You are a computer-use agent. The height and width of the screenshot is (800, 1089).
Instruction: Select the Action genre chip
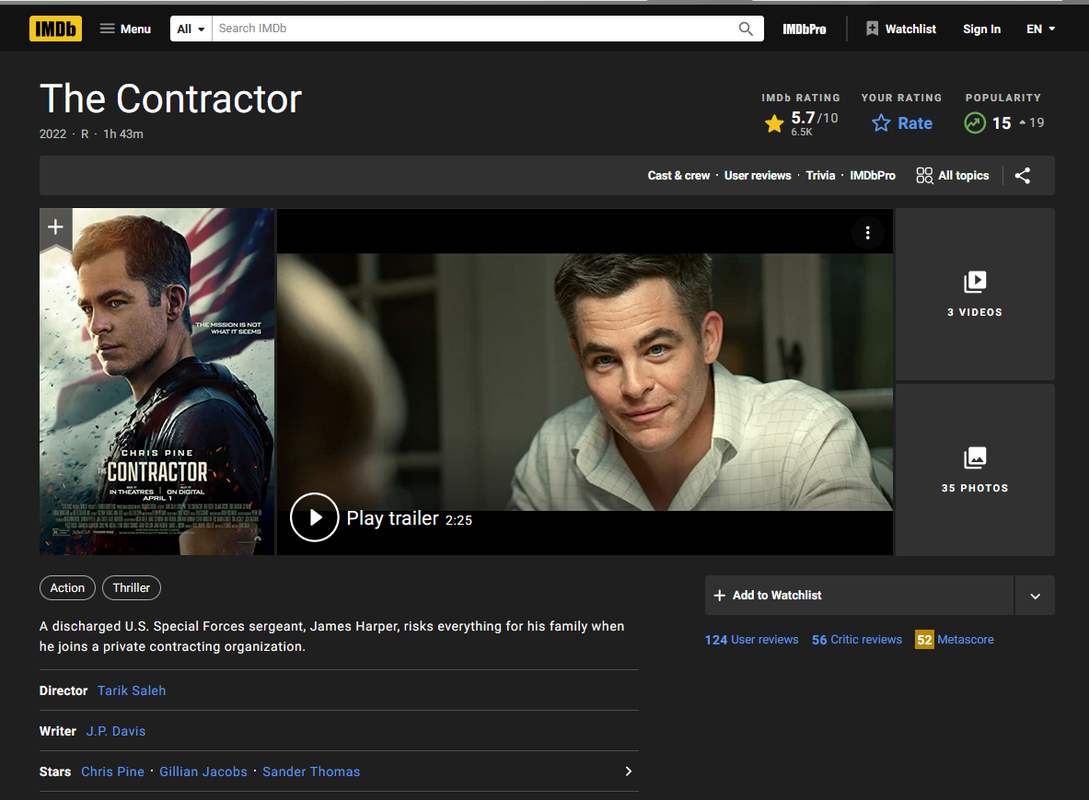(67, 588)
